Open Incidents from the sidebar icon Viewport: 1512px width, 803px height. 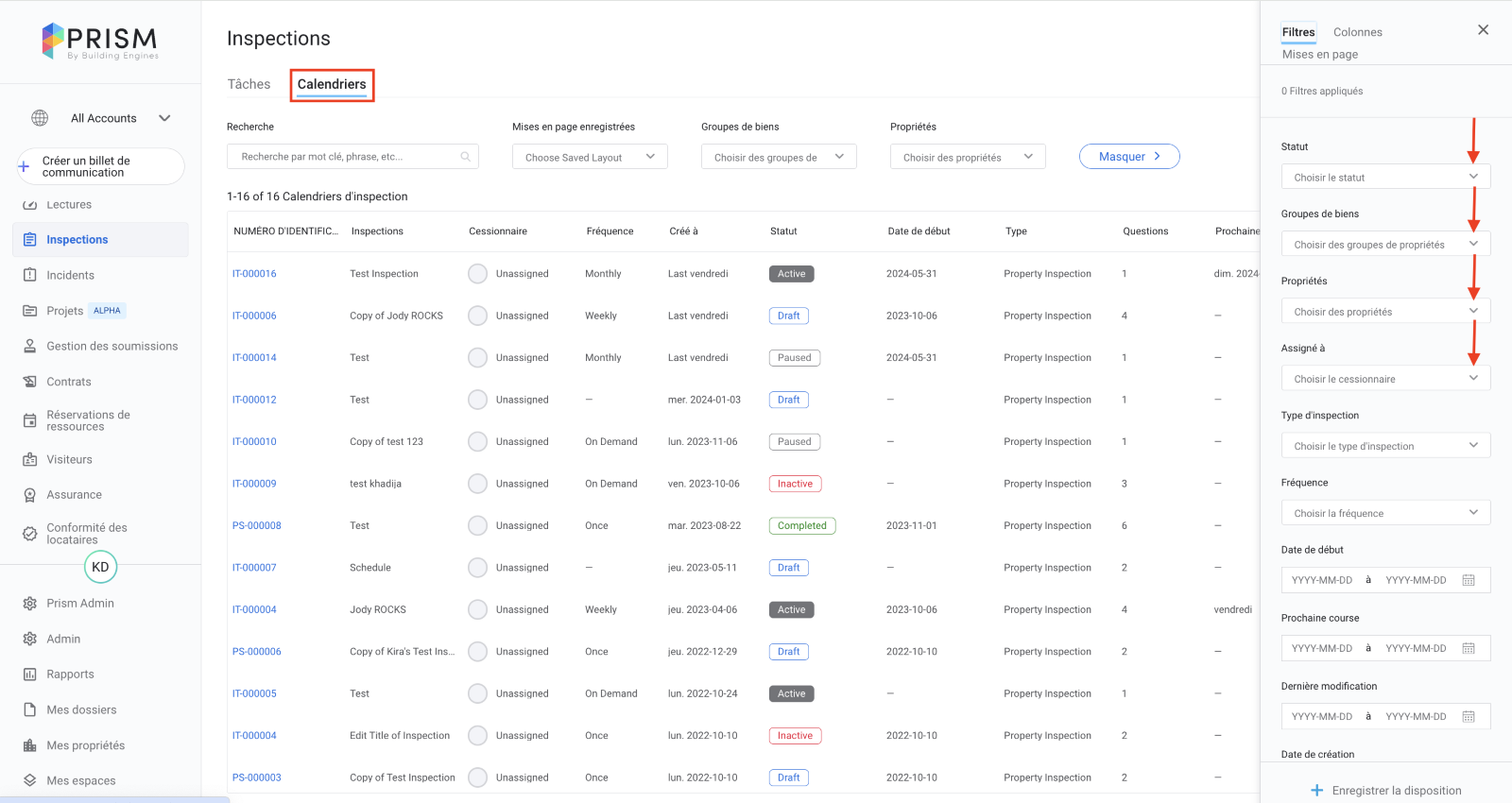[29, 275]
